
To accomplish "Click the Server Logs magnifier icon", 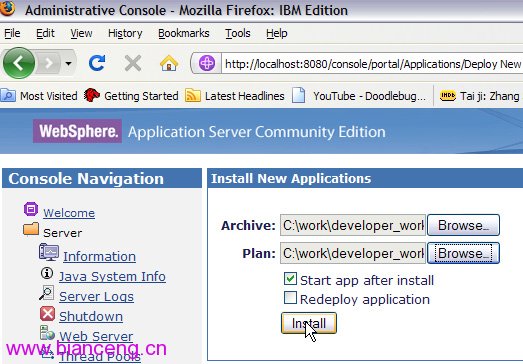I will [46, 293].
